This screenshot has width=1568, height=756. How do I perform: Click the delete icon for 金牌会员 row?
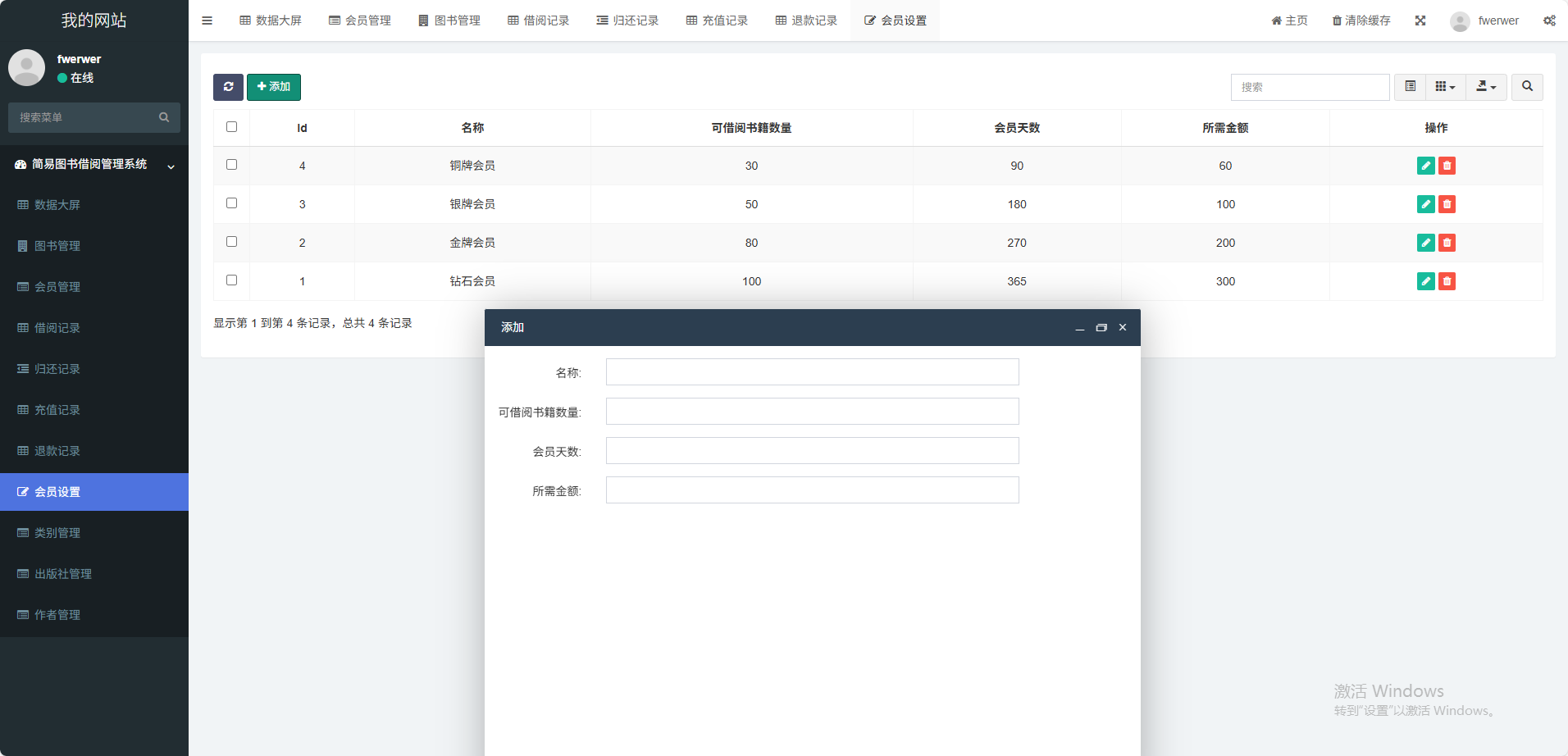[1447, 243]
